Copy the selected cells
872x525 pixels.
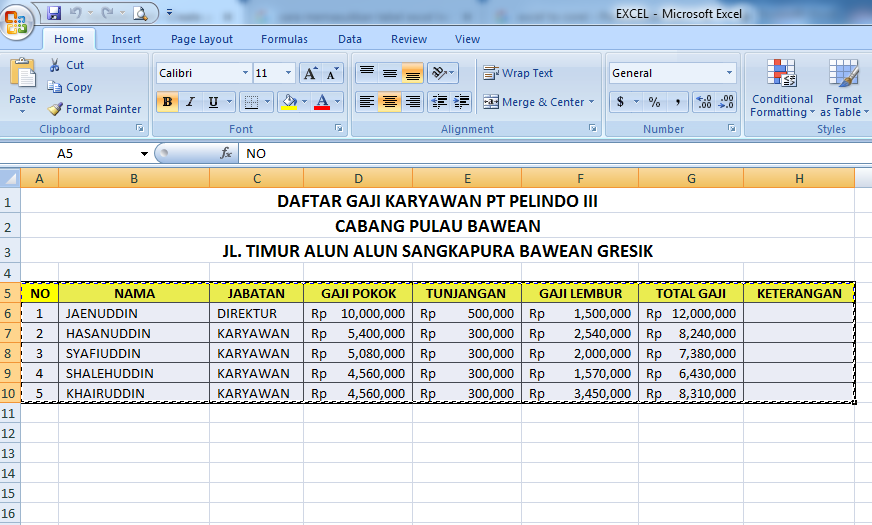pyautogui.click(x=70, y=87)
